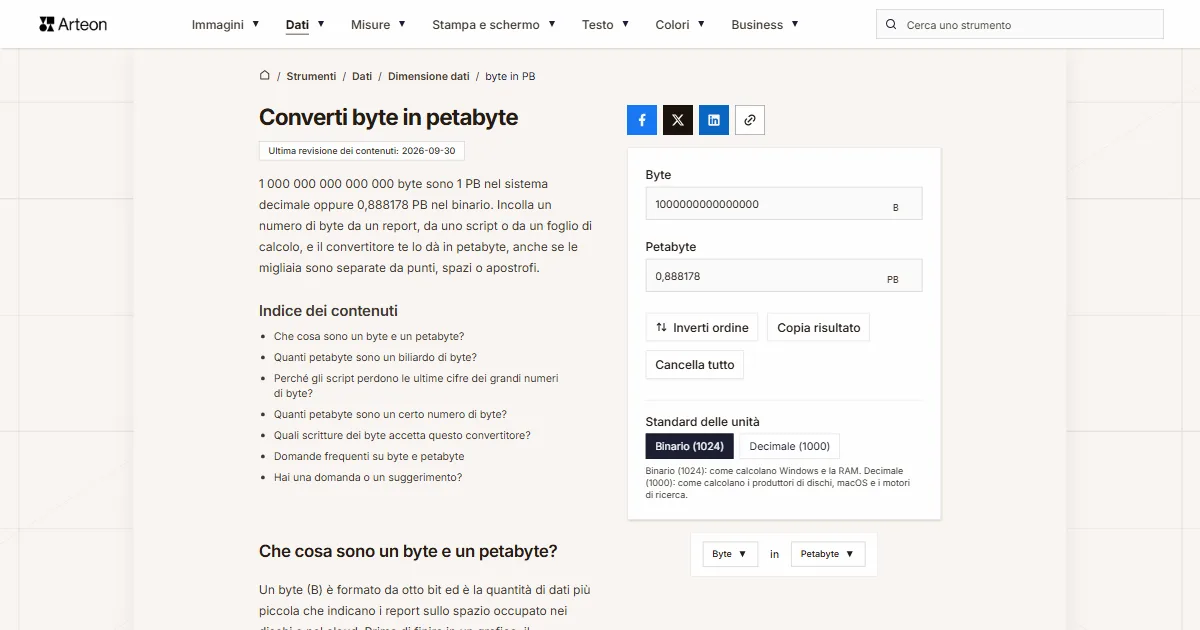
Task: Click the Inverti ordine button
Action: click(x=702, y=328)
